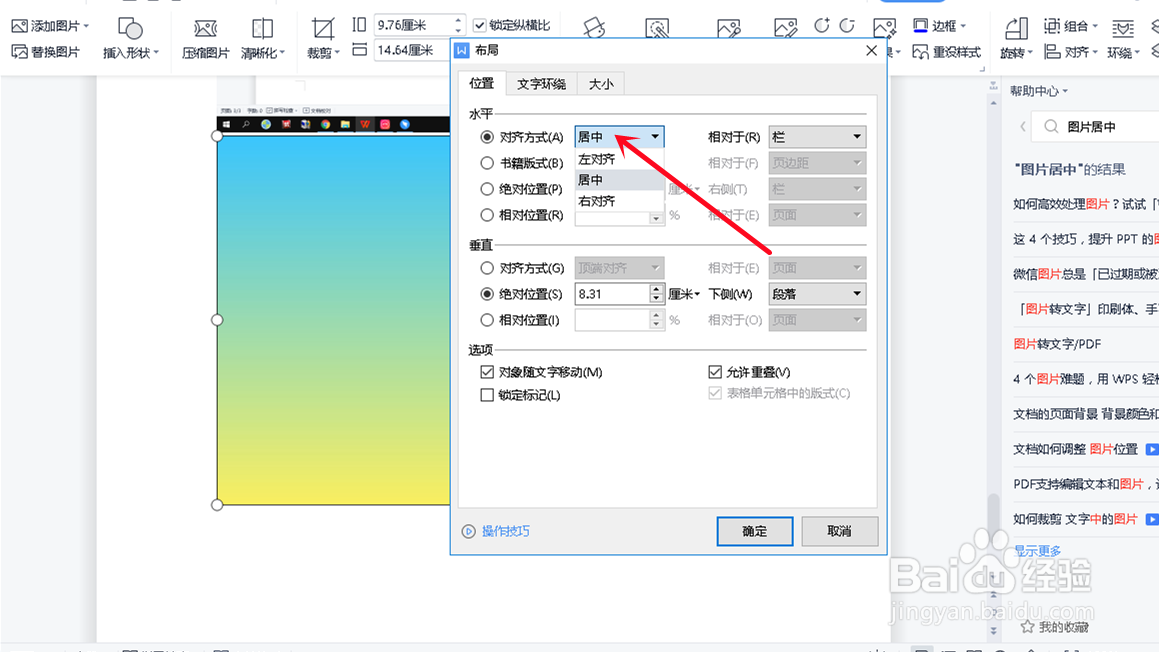Image resolution: width=1159 pixels, height=652 pixels.
Task: Select horizontal 绝对位置(P) radio button
Action: point(486,189)
